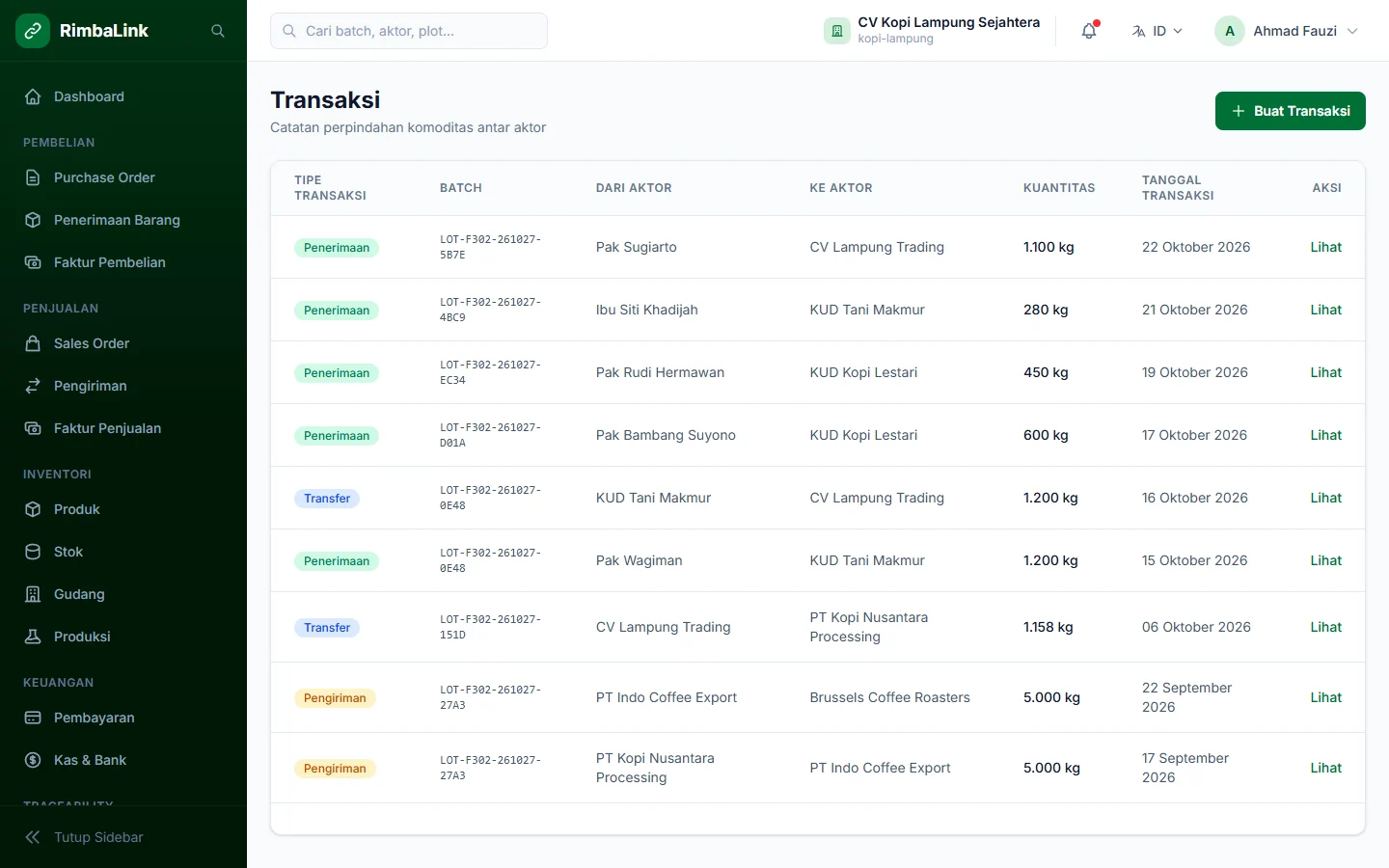Click the 1.158 kg quantity cell
Image resolution: width=1389 pixels, height=868 pixels.
1048,627
